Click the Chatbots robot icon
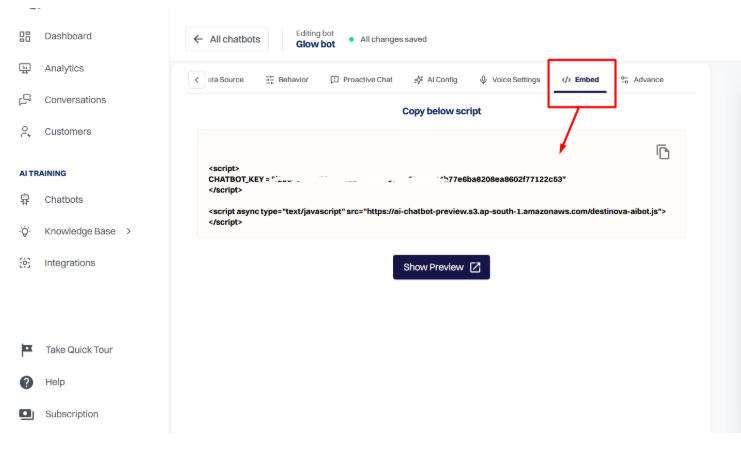This screenshot has width=741, height=453. [25, 200]
